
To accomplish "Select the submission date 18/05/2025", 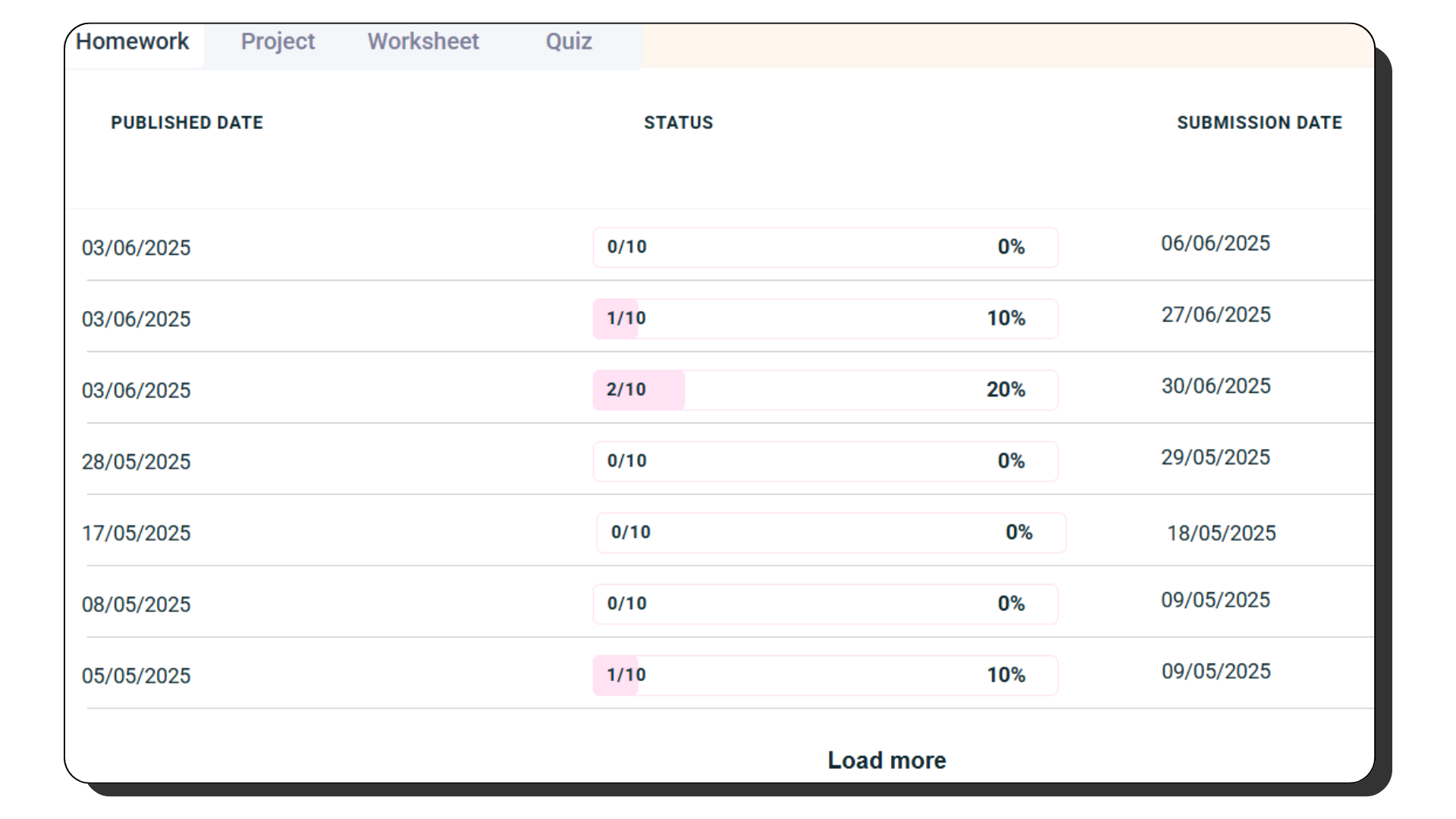I will coord(1221,533).
